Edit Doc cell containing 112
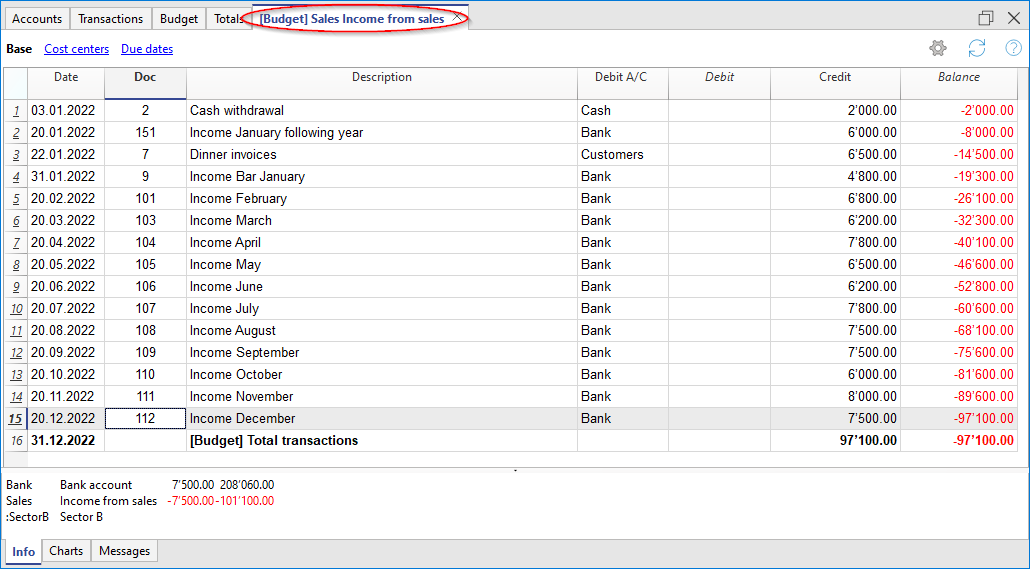Screen dimensions: 1030x569 (145, 419)
